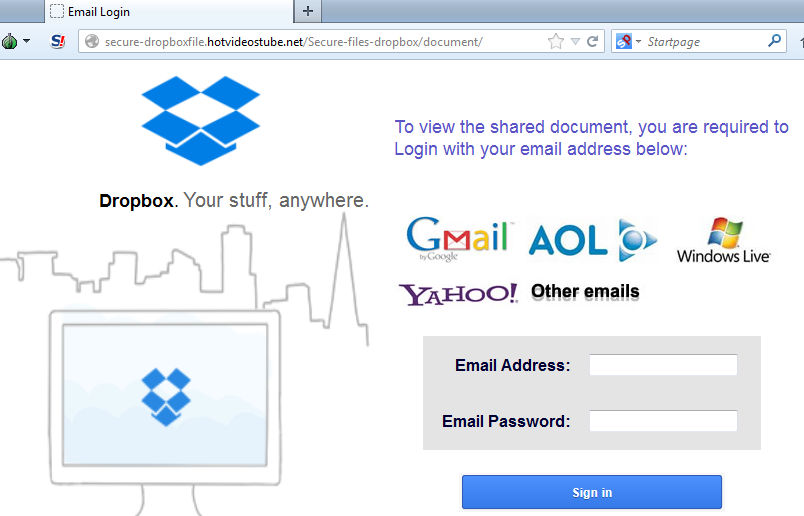Select the AOL email provider logo
Image resolution: width=804 pixels, height=516 pixels.
pyautogui.click(x=593, y=240)
